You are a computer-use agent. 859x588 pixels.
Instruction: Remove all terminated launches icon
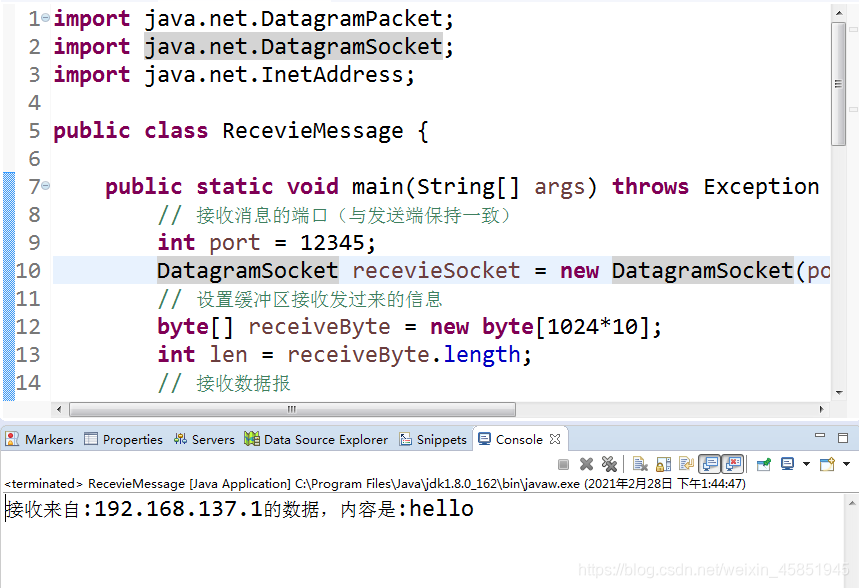pyautogui.click(x=609, y=464)
